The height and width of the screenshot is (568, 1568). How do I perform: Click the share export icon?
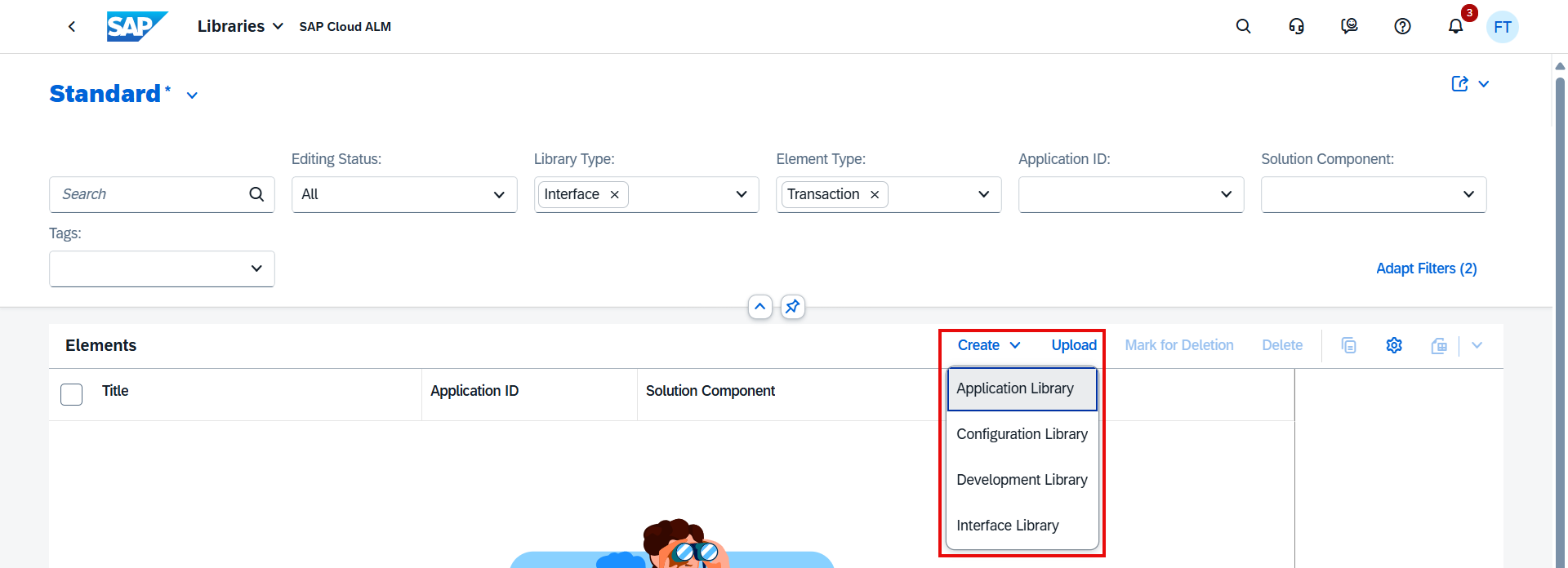click(x=1459, y=84)
